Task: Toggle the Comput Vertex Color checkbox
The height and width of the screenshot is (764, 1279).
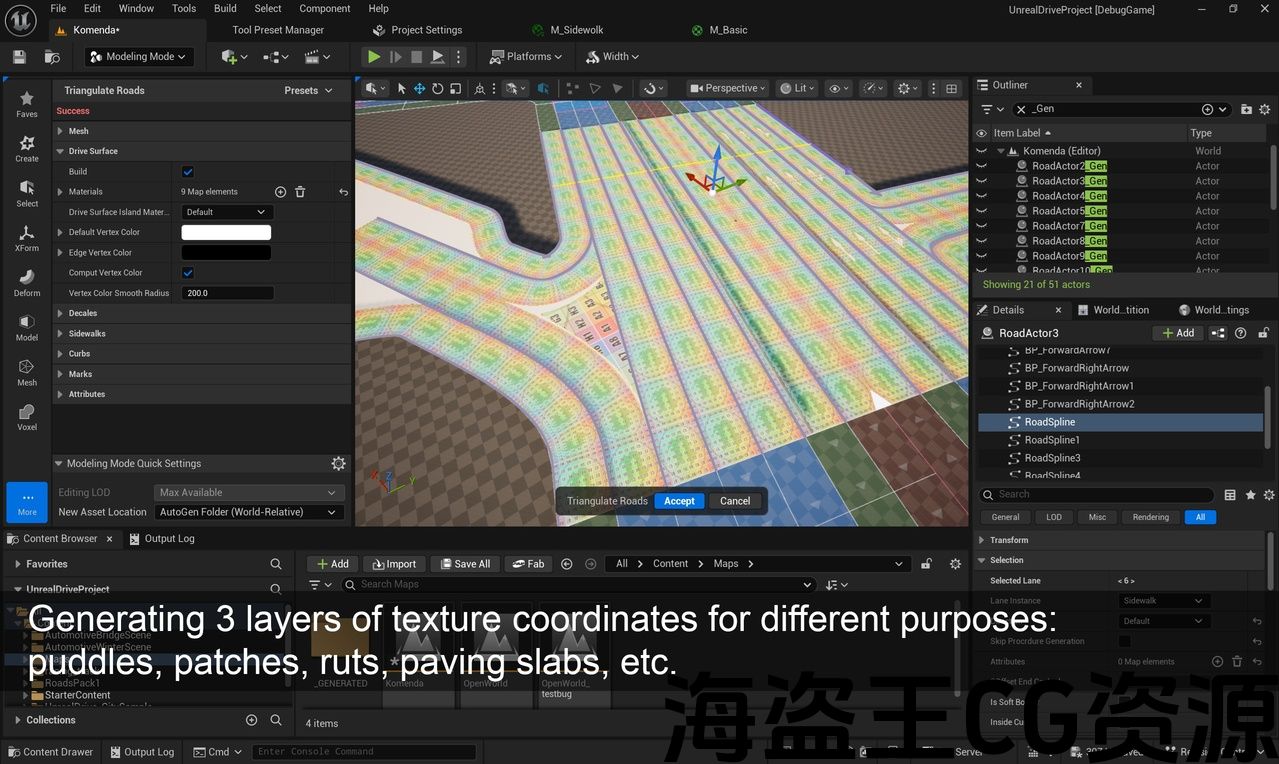Action: (x=188, y=273)
